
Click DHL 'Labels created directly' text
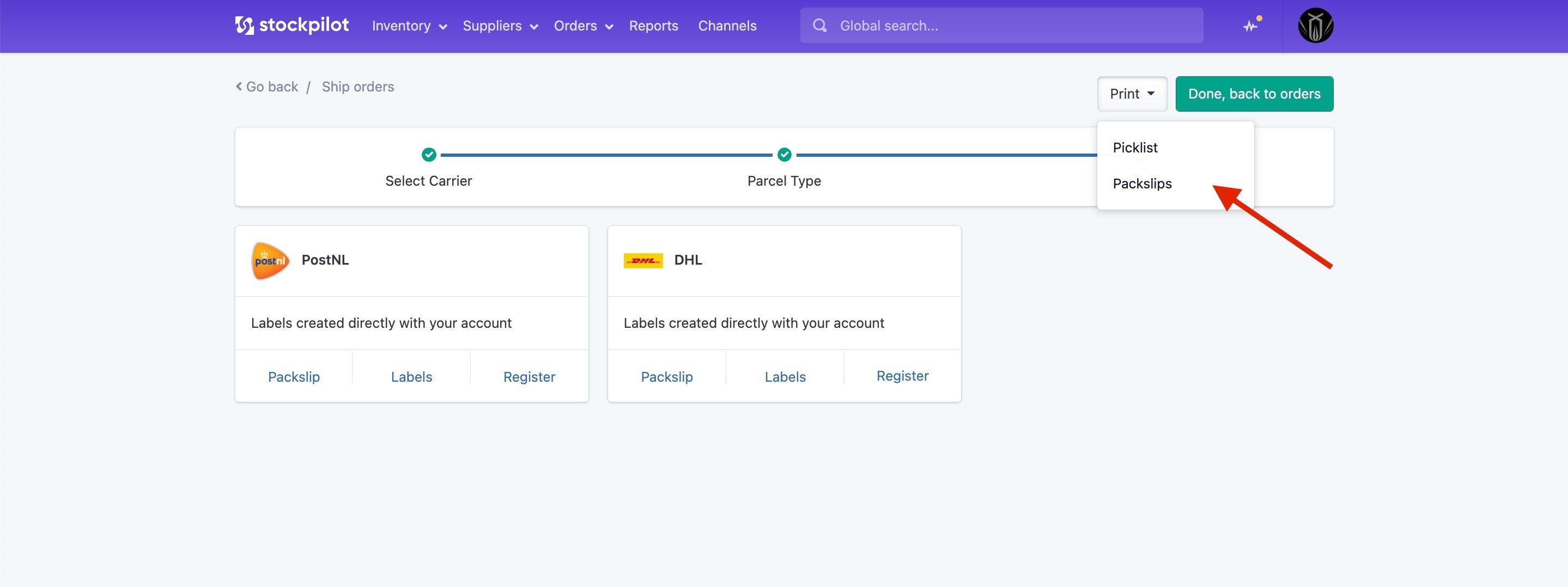click(753, 323)
